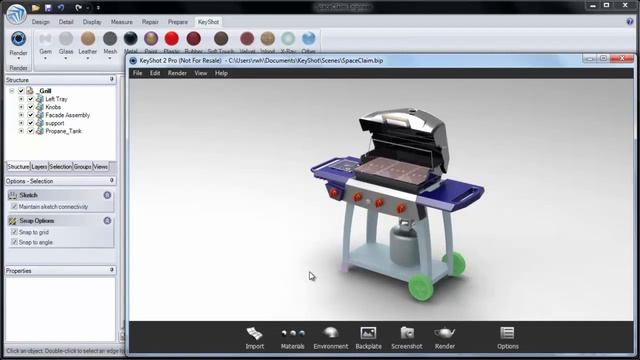Open SpaceClaim help question mark icon
Viewport: 640px width, 360px height.
pyautogui.click(x=630, y=22)
